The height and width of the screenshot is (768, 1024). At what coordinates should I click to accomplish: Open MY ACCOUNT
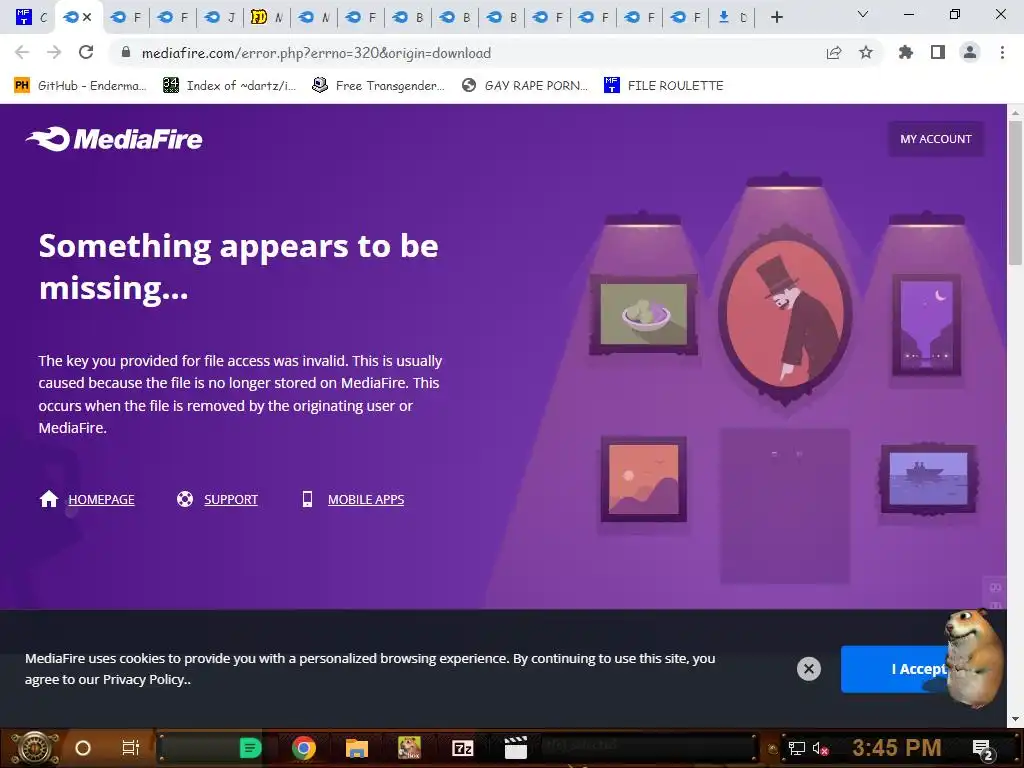click(x=935, y=138)
